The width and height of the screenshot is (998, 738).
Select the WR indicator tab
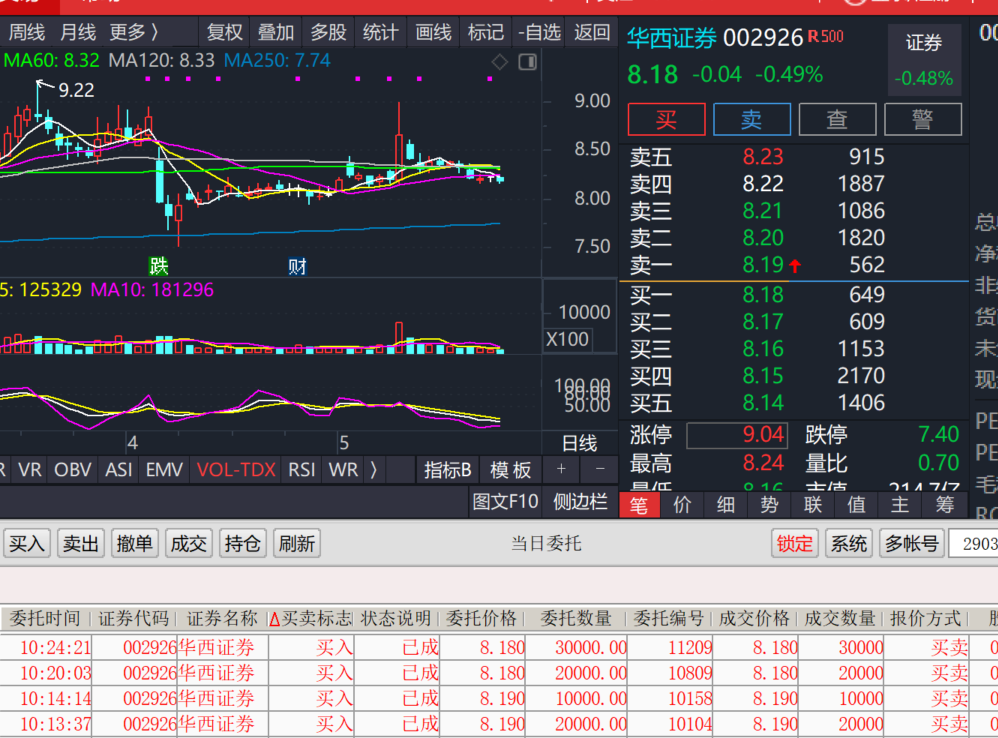[343, 470]
